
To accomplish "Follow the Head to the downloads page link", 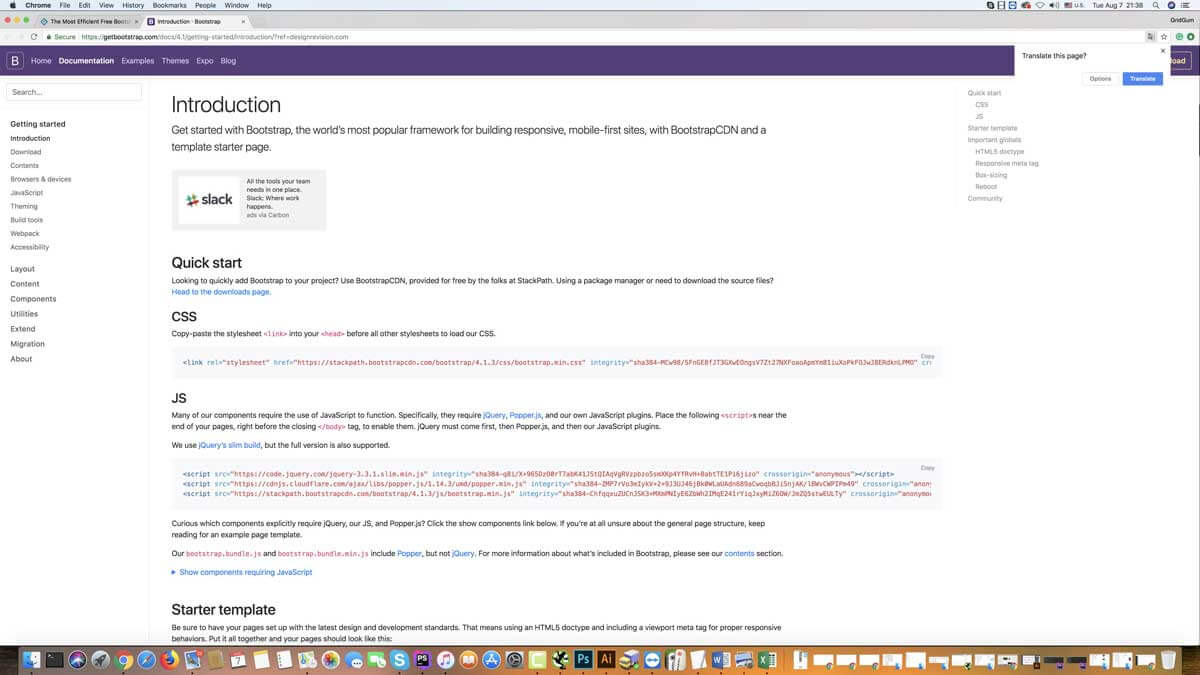I will coord(221,292).
